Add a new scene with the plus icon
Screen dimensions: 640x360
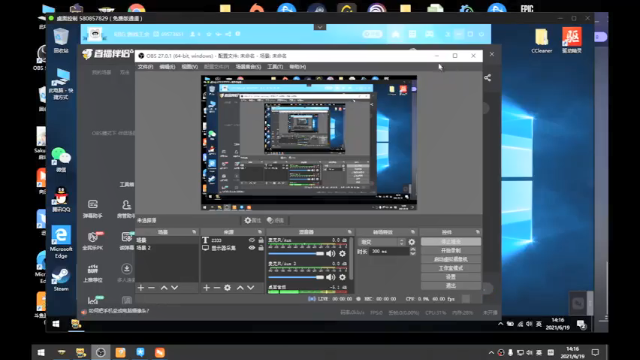point(141,288)
